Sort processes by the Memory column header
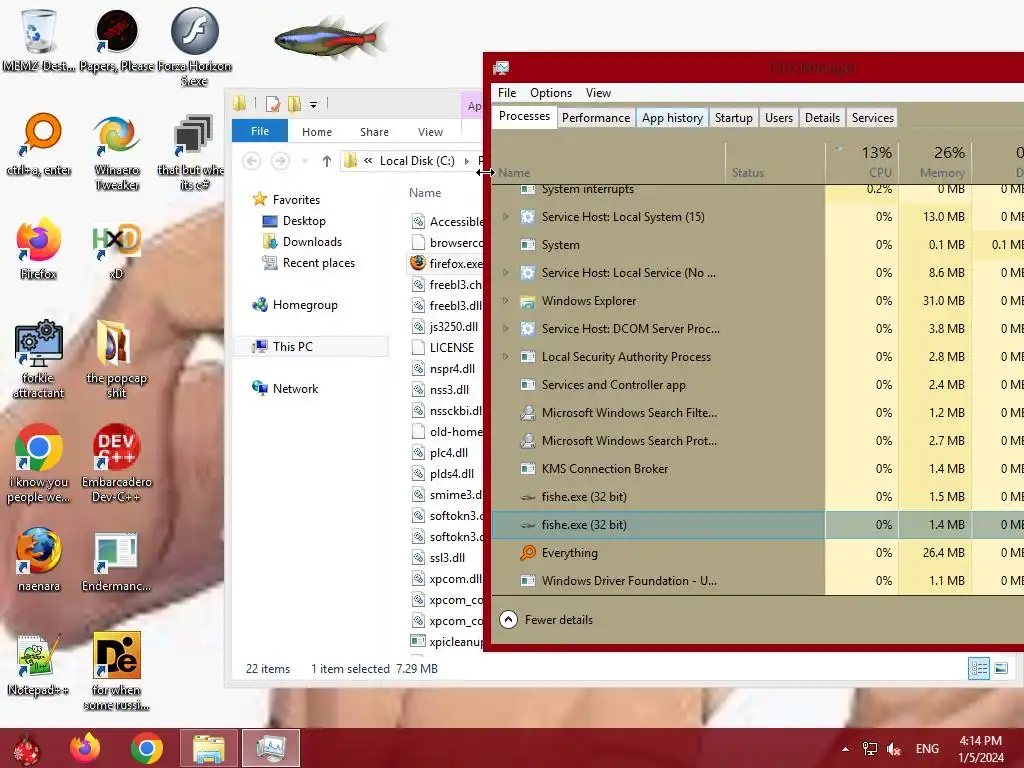This screenshot has height=768, width=1024. click(935, 162)
